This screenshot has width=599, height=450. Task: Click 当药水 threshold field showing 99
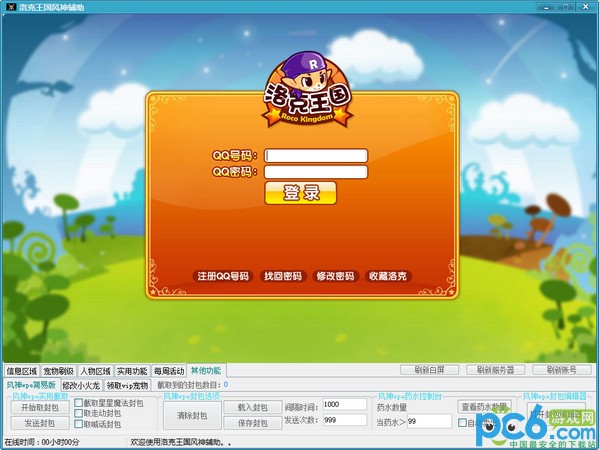tap(429, 421)
